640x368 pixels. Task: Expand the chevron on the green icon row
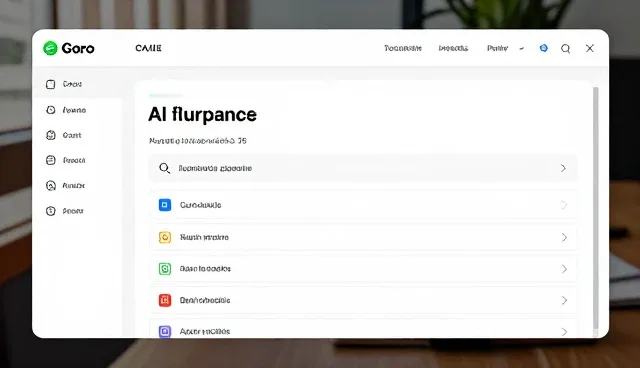point(564,269)
